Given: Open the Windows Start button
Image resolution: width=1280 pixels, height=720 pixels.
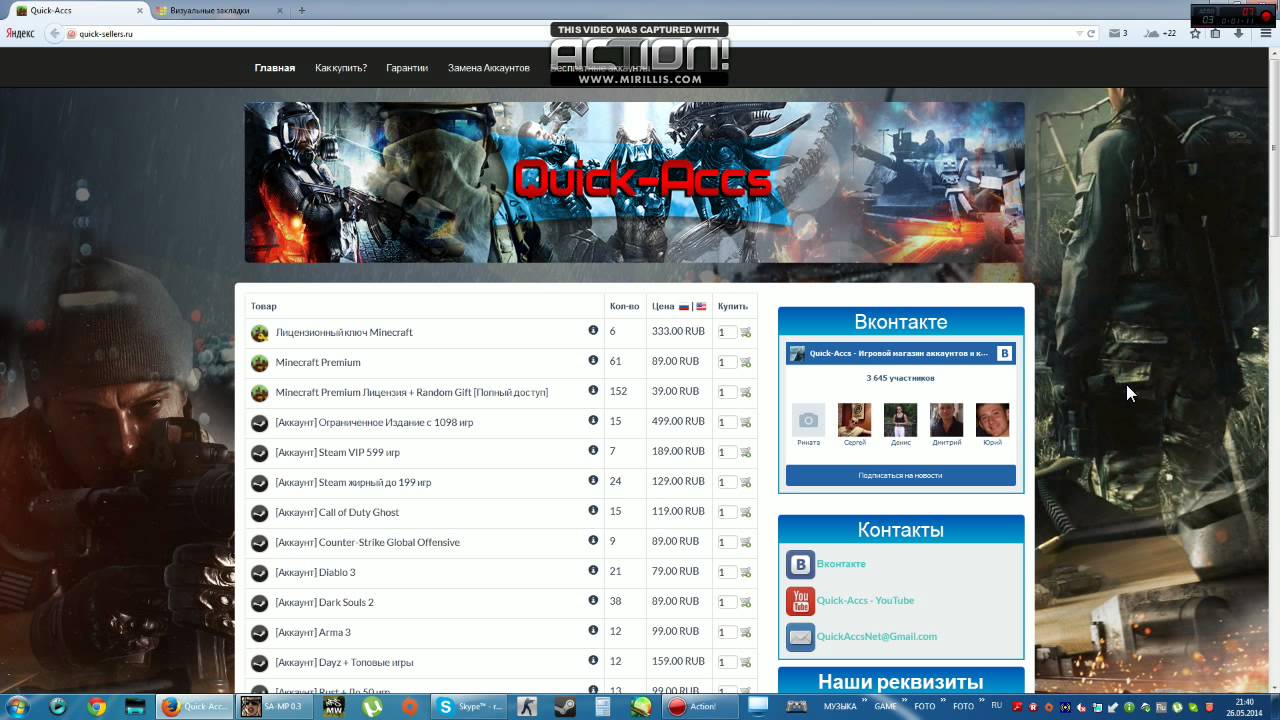Looking at the screenshot, I should coord(19,706).
